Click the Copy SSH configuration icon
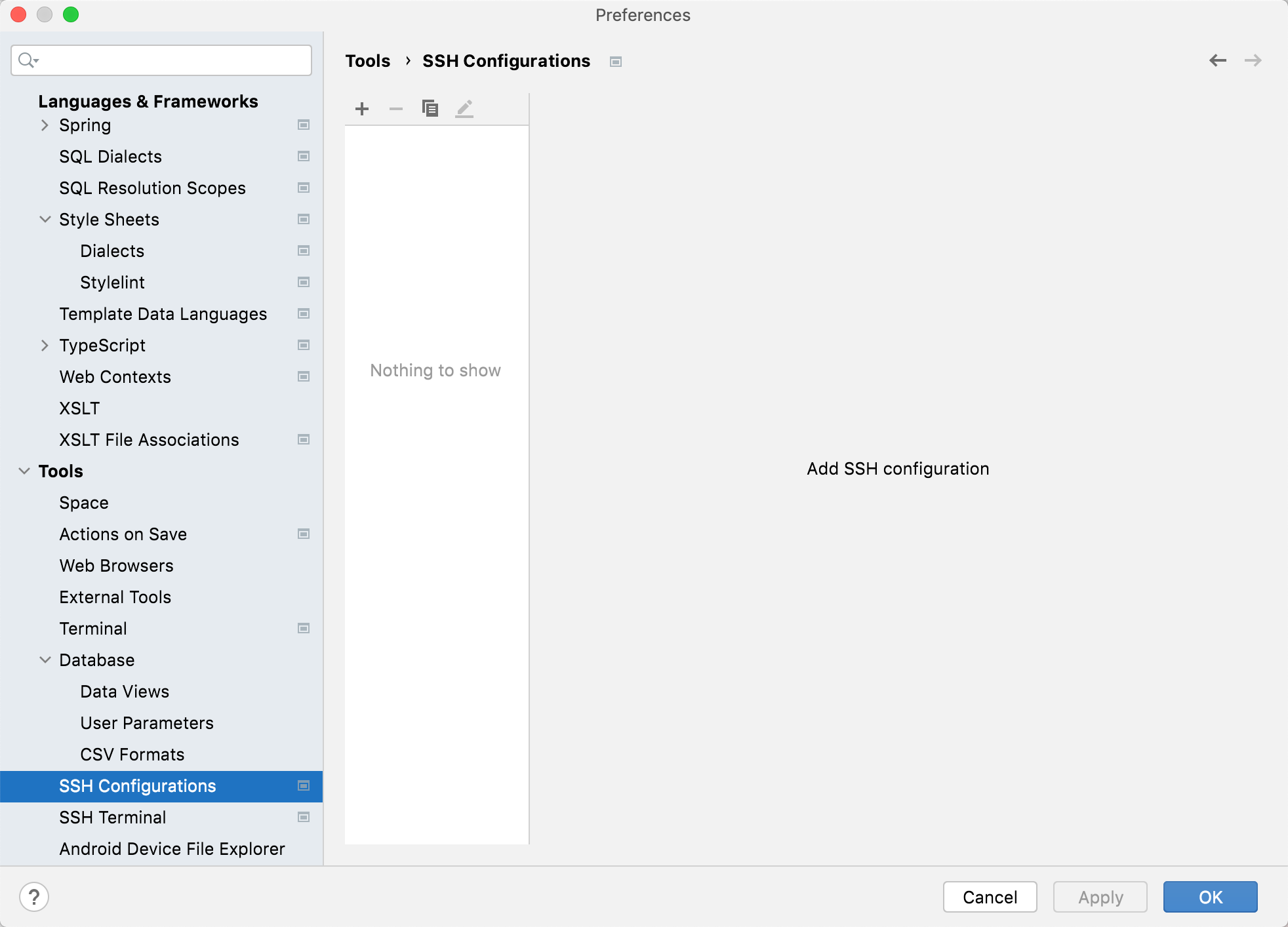 429,108
